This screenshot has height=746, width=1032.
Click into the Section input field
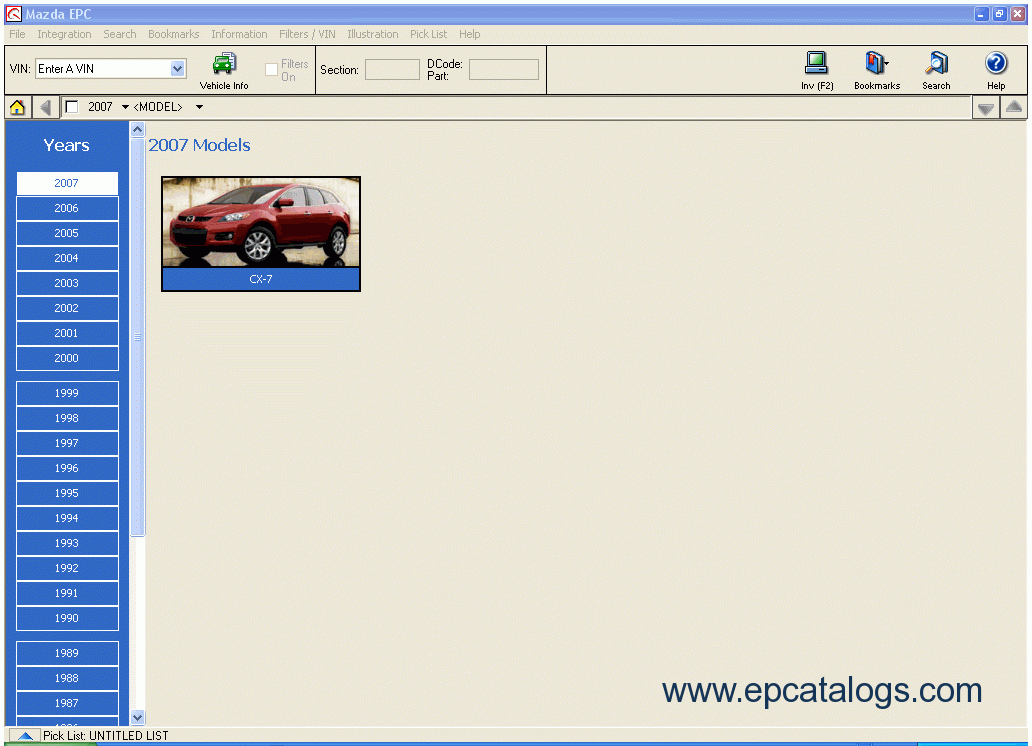[x=392, y=69]
